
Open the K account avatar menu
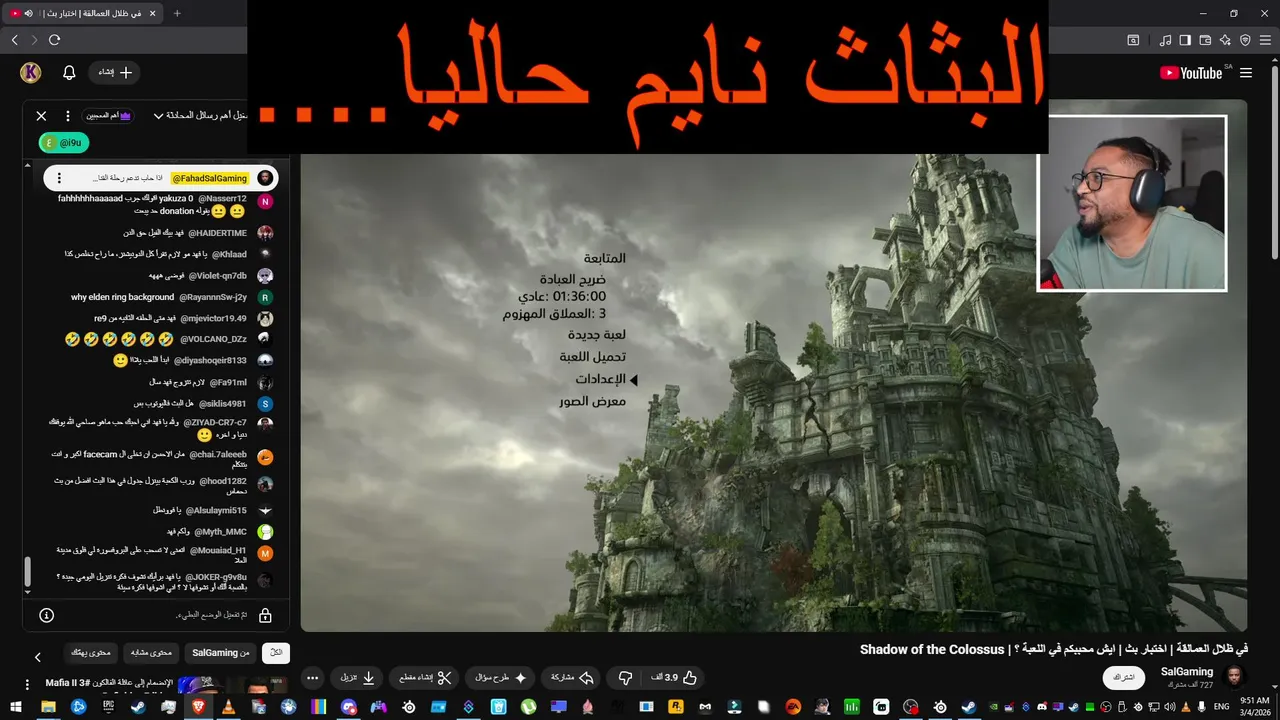coord(31,72)
